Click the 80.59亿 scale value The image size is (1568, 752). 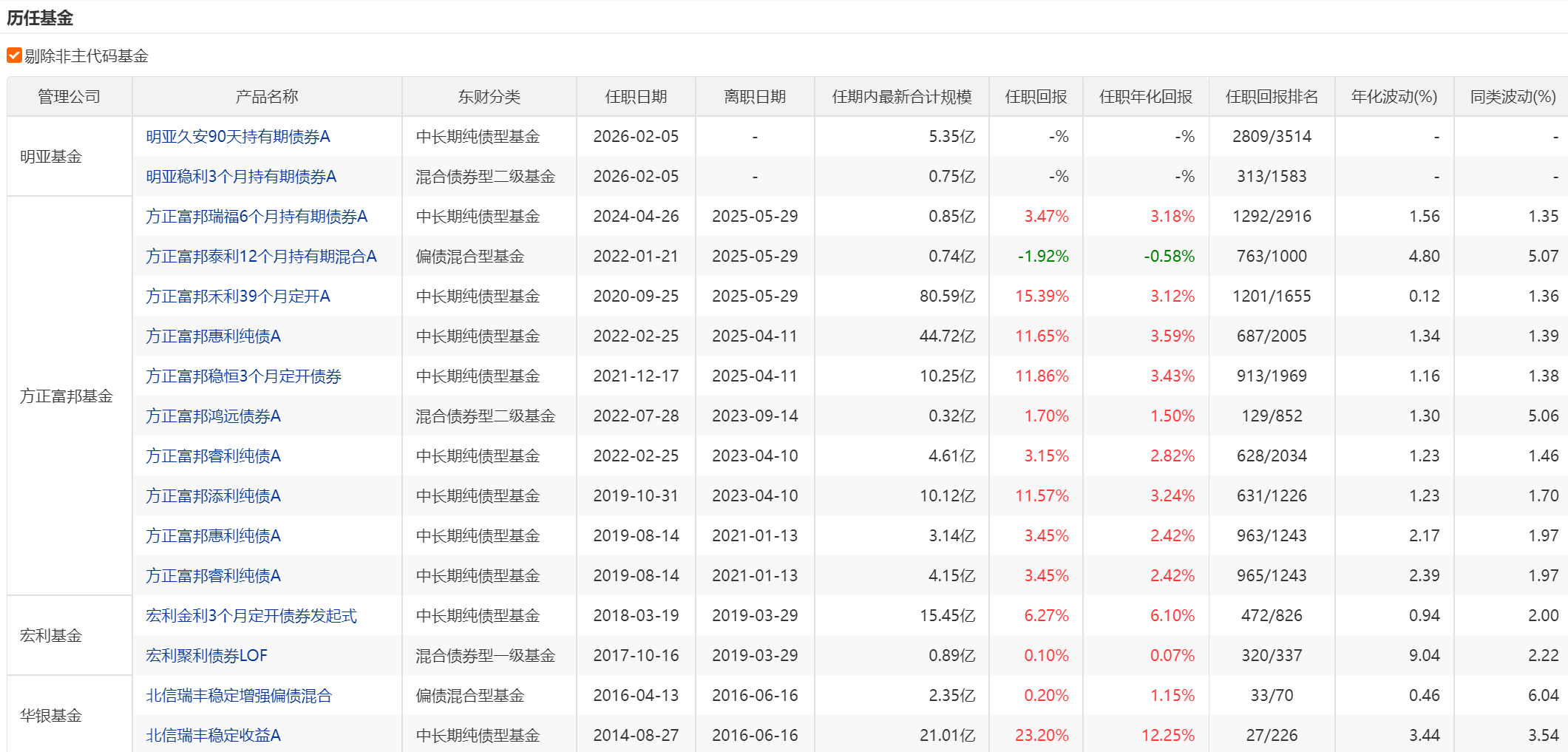pos(948,297)
